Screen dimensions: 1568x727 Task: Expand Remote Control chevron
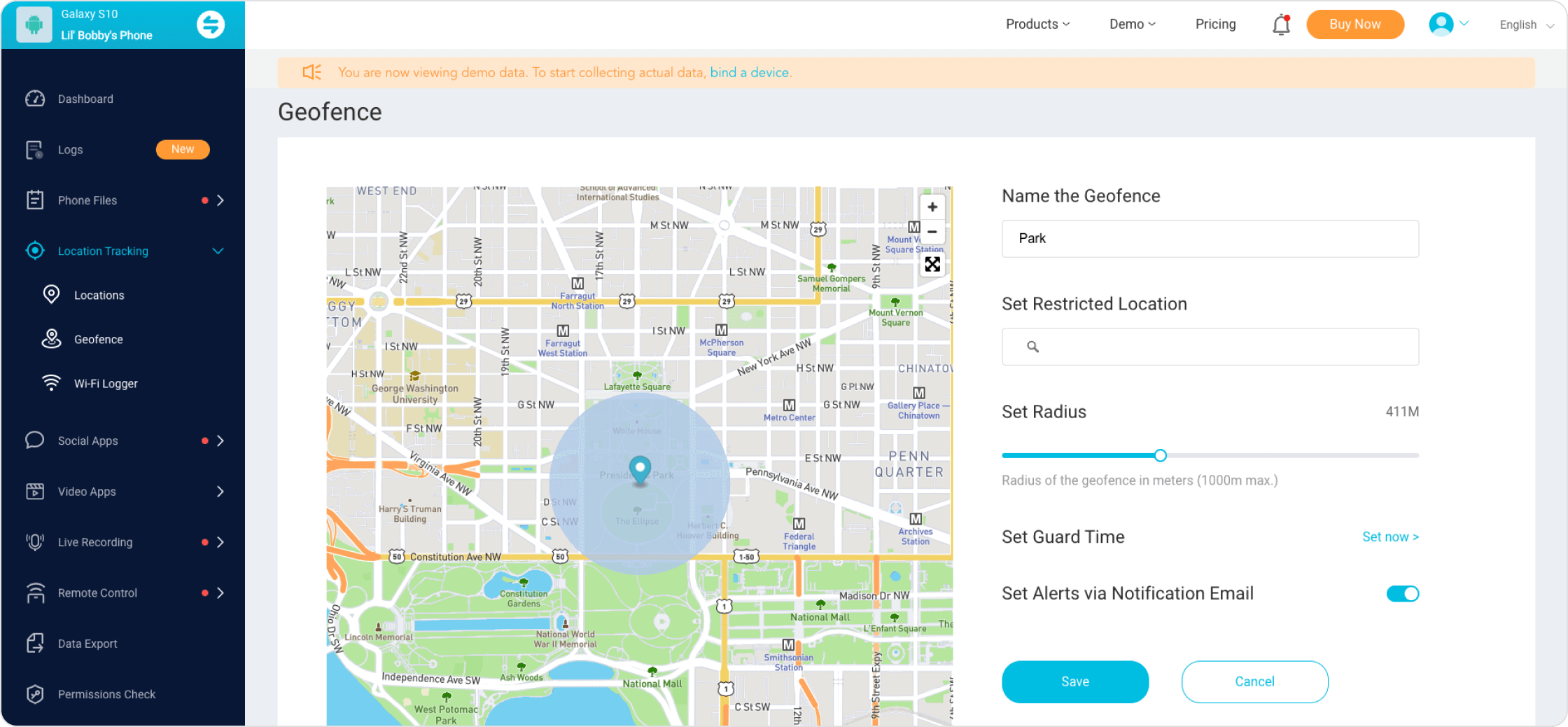pyautogui.click(x=220, y=593)
